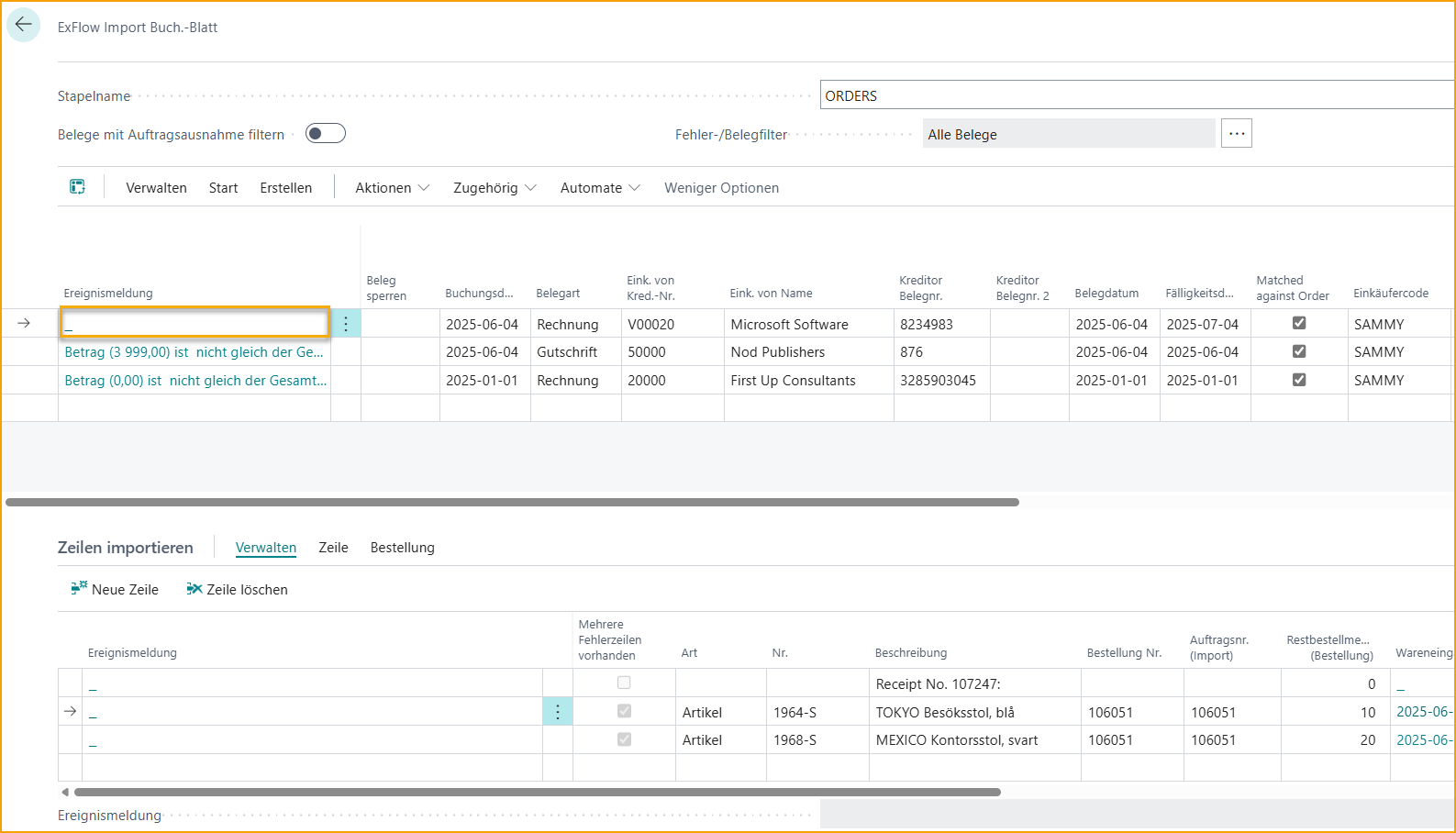Toggle Matched against Order for Nod Publishers
The width and height of the screenshot is (1456, 833).
[1298, 351]
